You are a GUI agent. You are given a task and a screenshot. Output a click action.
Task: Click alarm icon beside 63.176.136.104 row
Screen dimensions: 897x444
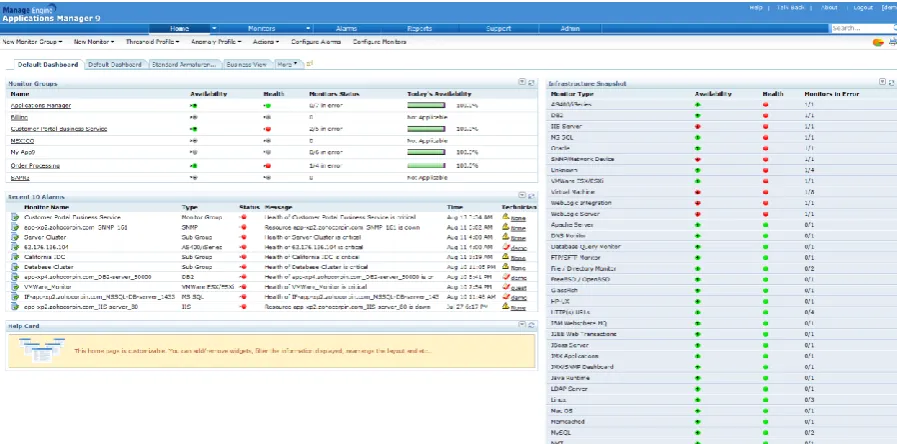(x=15, y=247)
